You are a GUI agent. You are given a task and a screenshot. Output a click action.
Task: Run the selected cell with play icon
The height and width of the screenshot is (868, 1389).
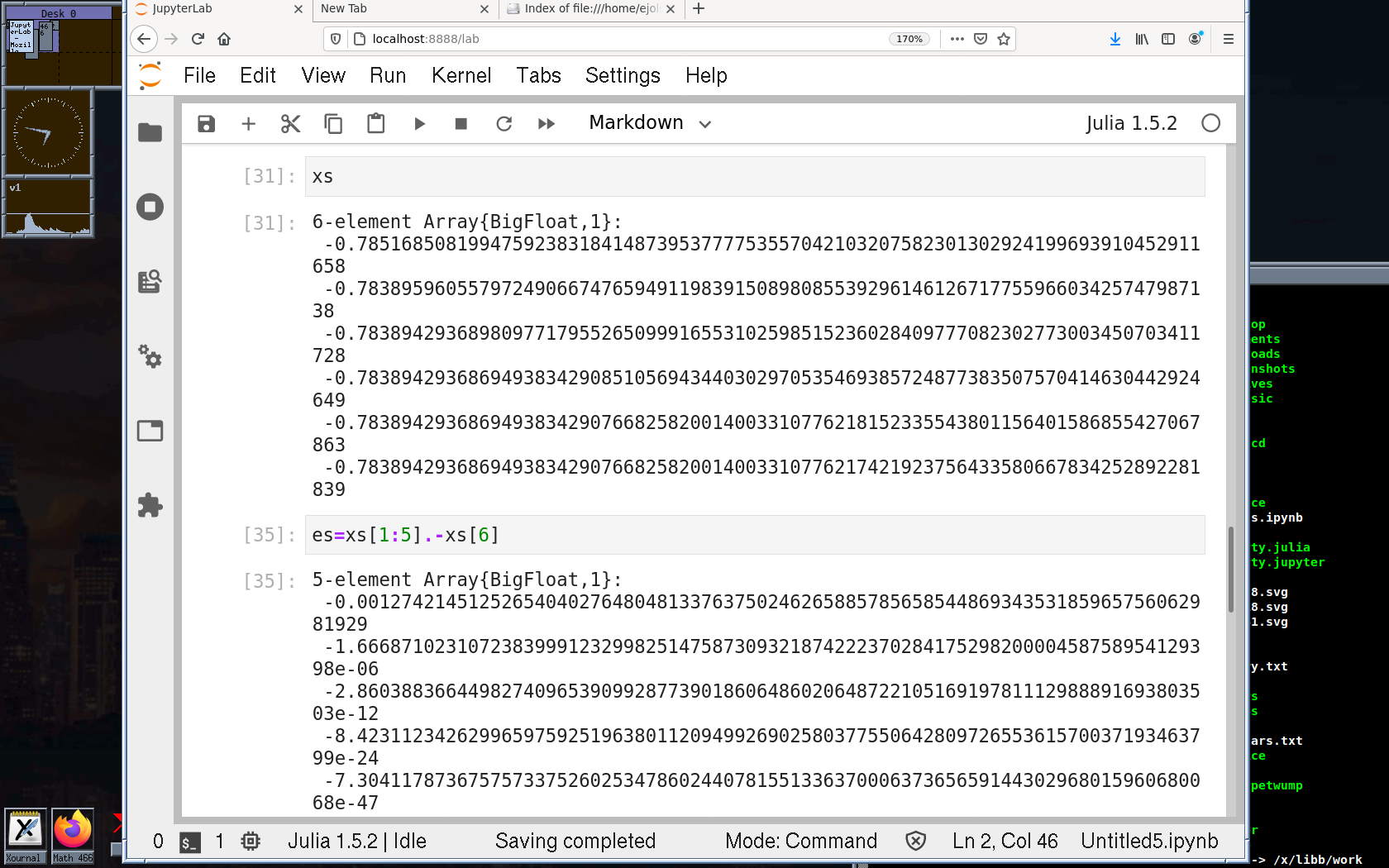[x=419, y=124]
